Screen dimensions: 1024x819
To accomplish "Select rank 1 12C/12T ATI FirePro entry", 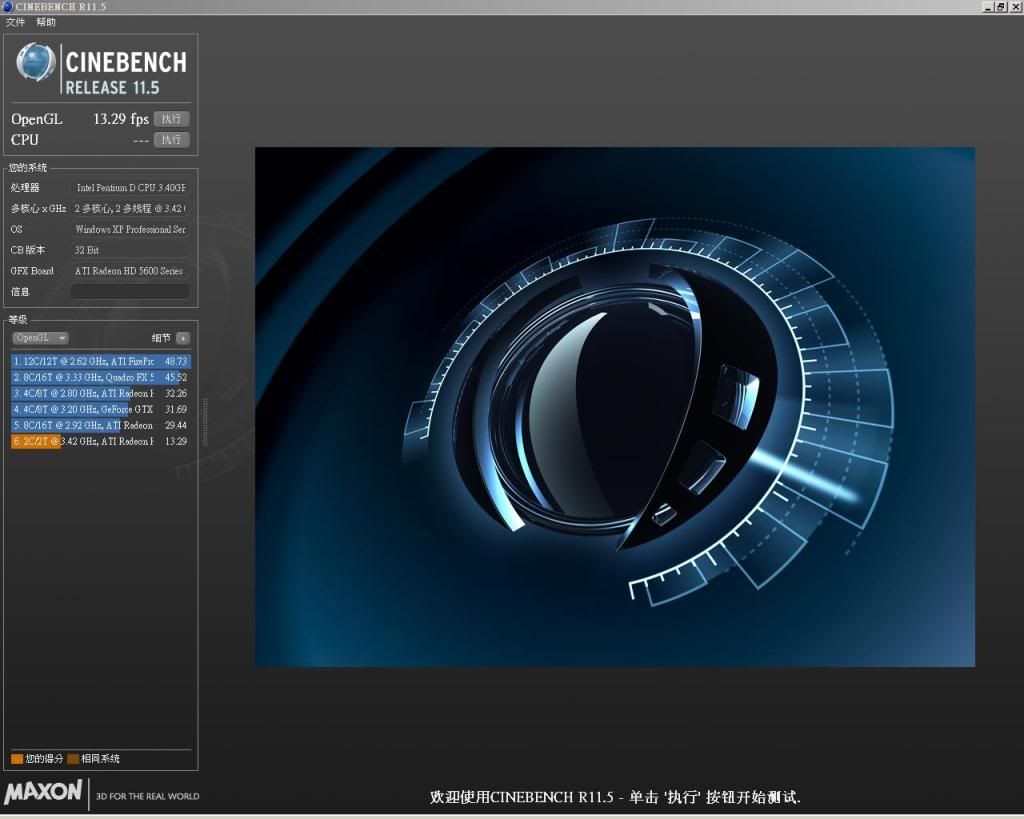I will [x=99, y=361].
